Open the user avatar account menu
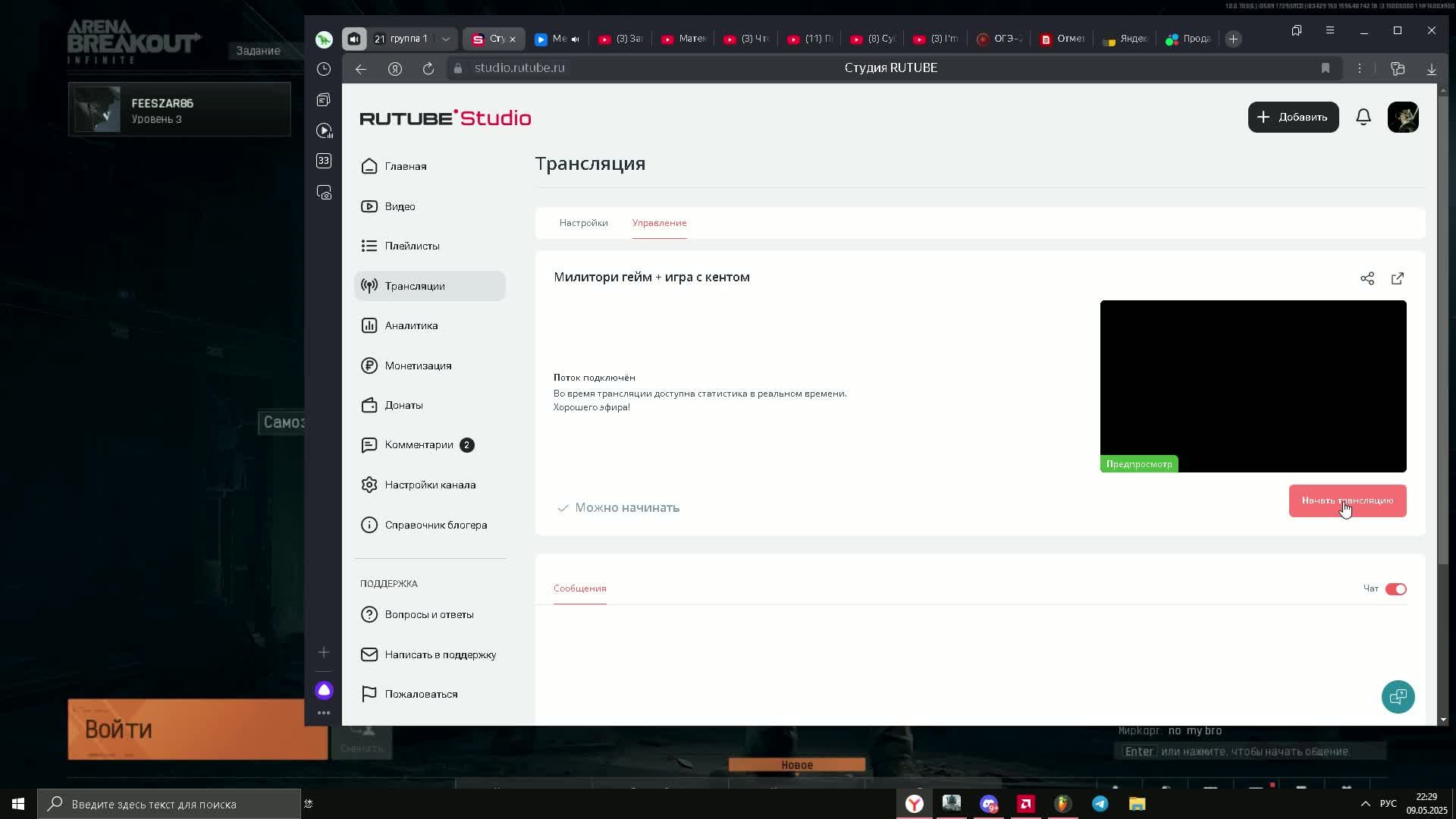The image size is (1456, 819). 1402,118
